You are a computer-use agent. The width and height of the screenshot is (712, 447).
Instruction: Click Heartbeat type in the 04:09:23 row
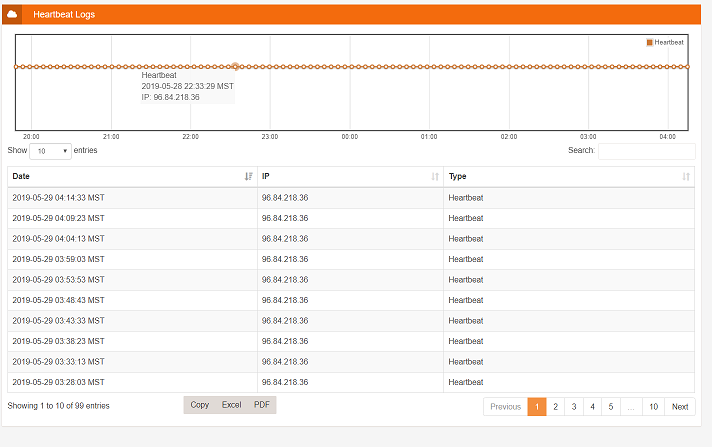[466, 218]
